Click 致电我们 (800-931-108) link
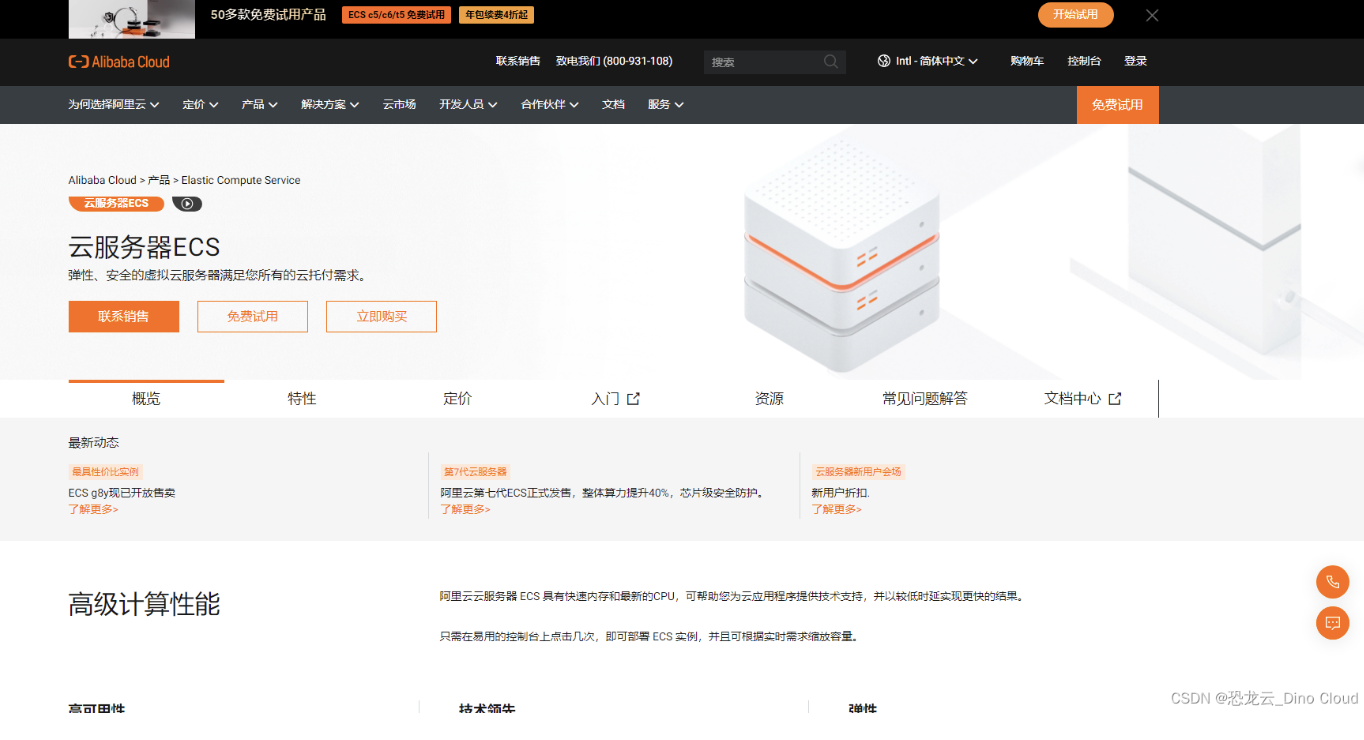This screenshot has width=1364, height=740. point(614,61)
